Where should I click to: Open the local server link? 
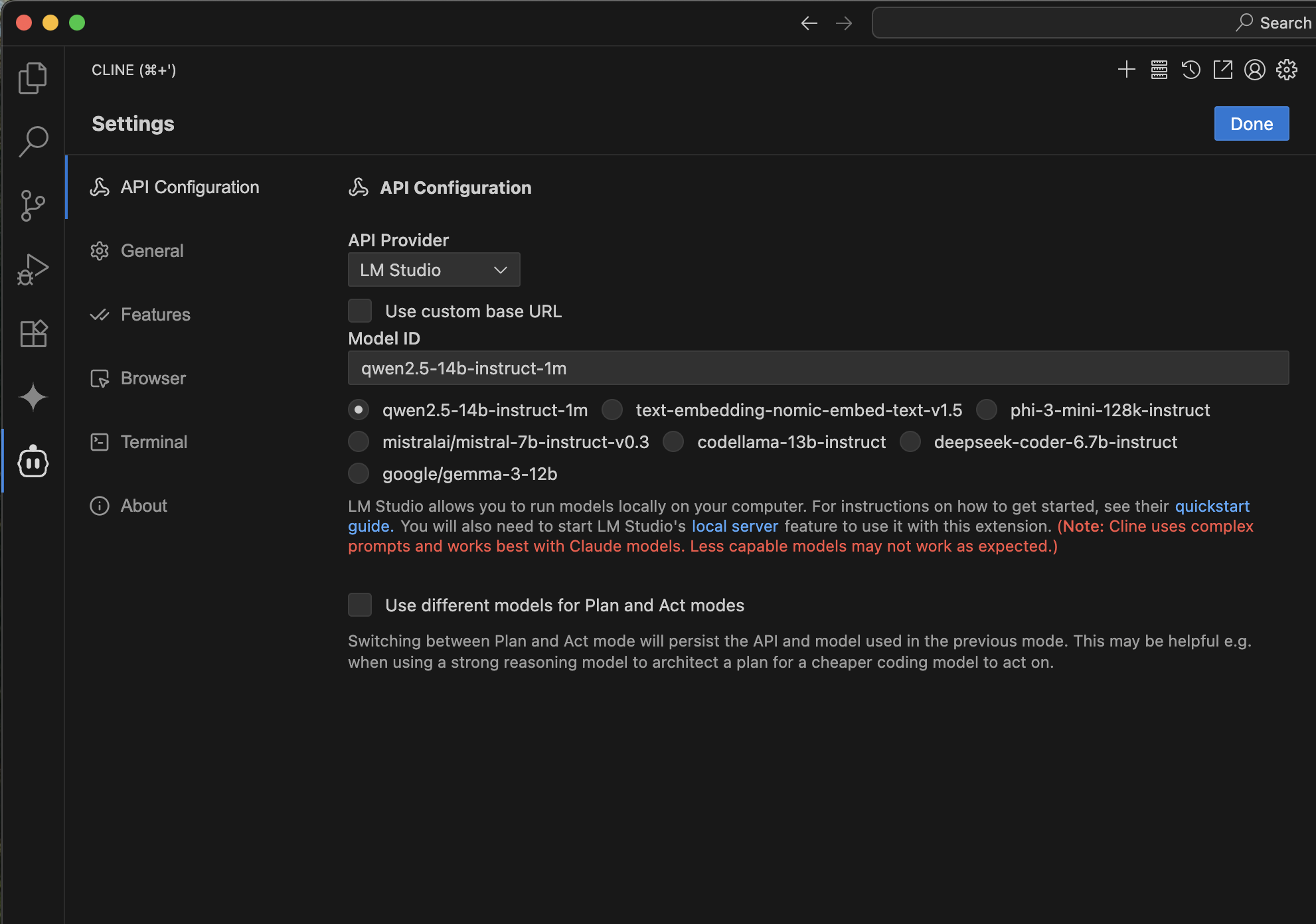(x=734, y=526)
